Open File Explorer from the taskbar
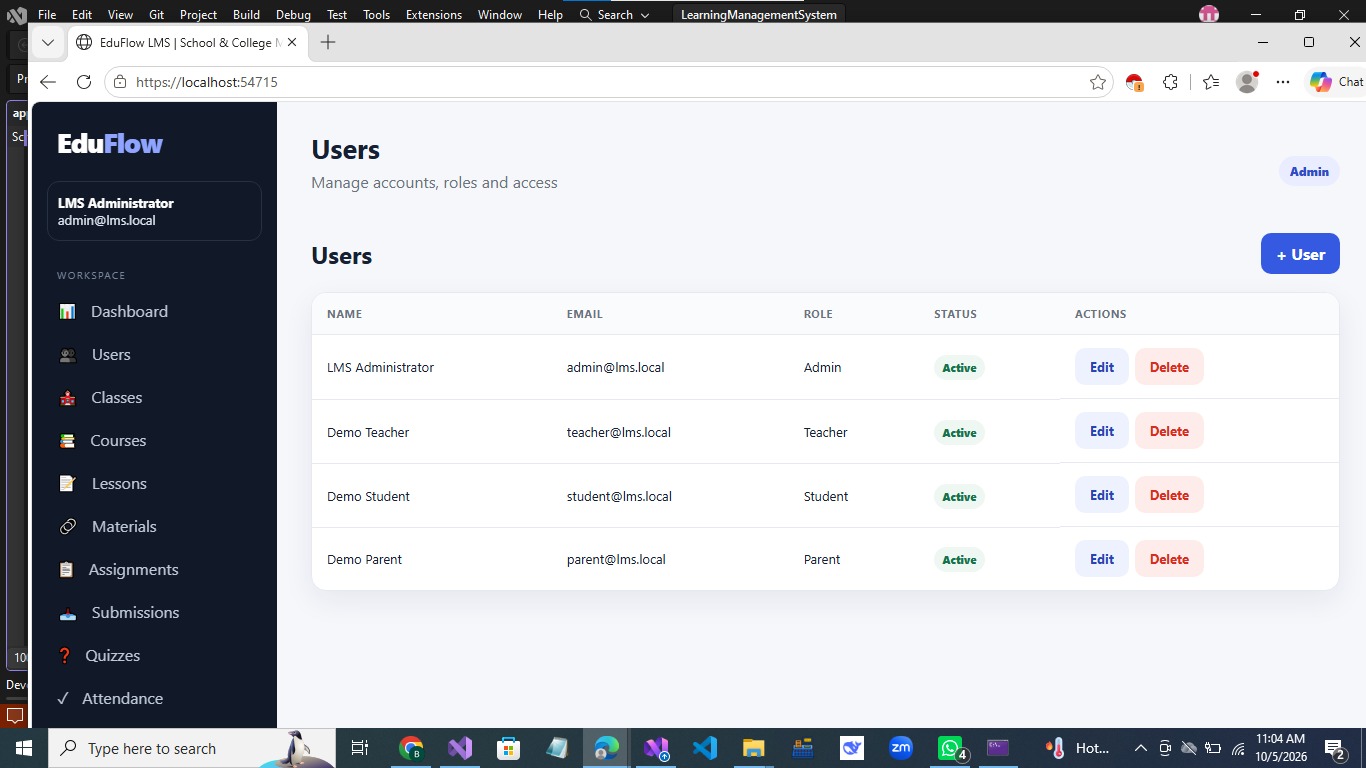This screenshot has width=1366, height=768. (753, 748)
